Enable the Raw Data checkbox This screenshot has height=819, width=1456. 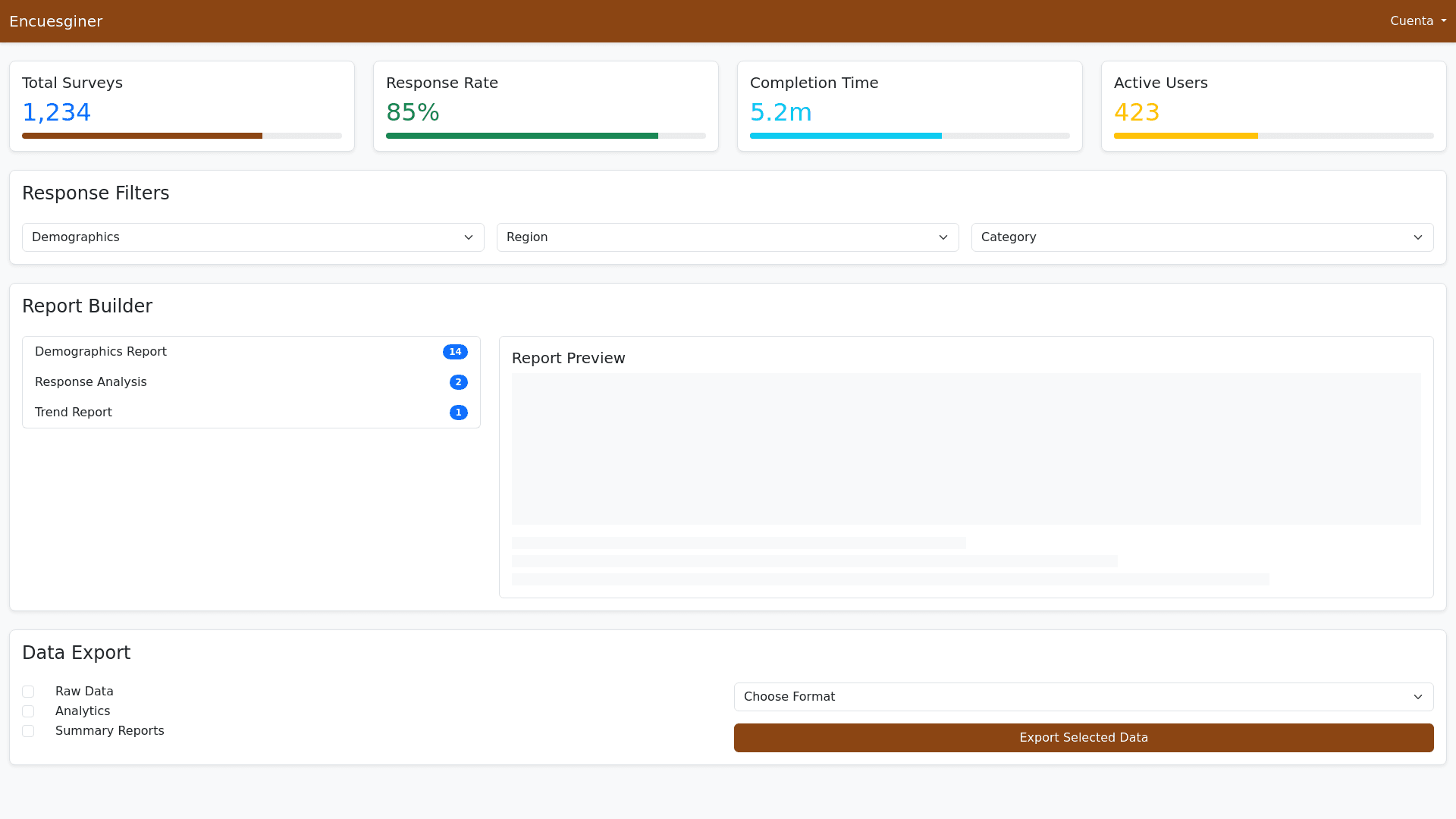[x=28, y=692]
